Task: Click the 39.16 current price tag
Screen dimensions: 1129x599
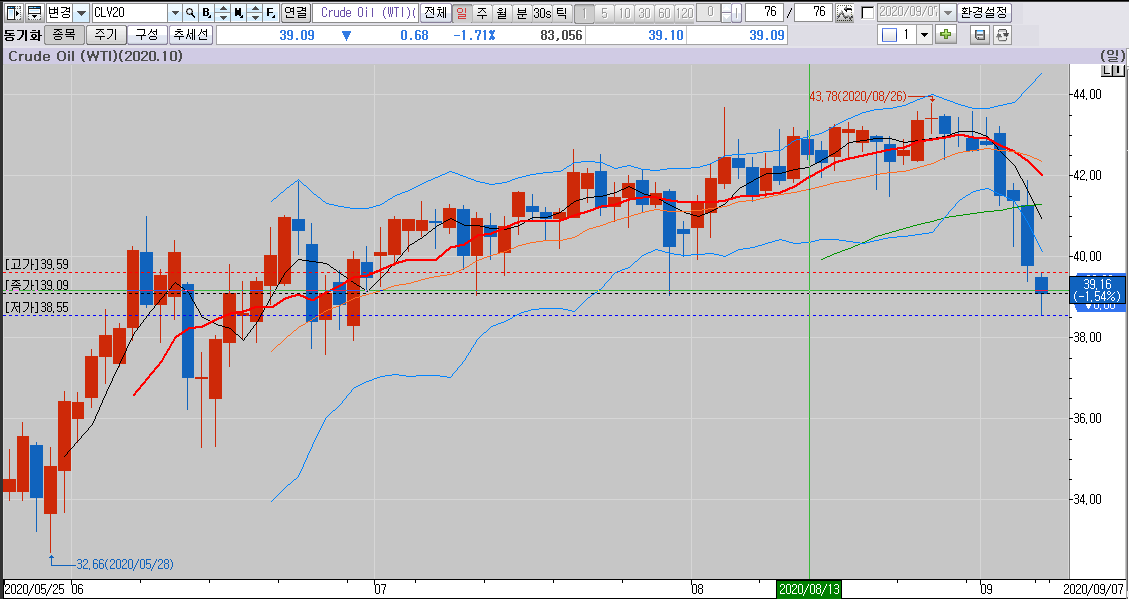Action: point(1097,290)
